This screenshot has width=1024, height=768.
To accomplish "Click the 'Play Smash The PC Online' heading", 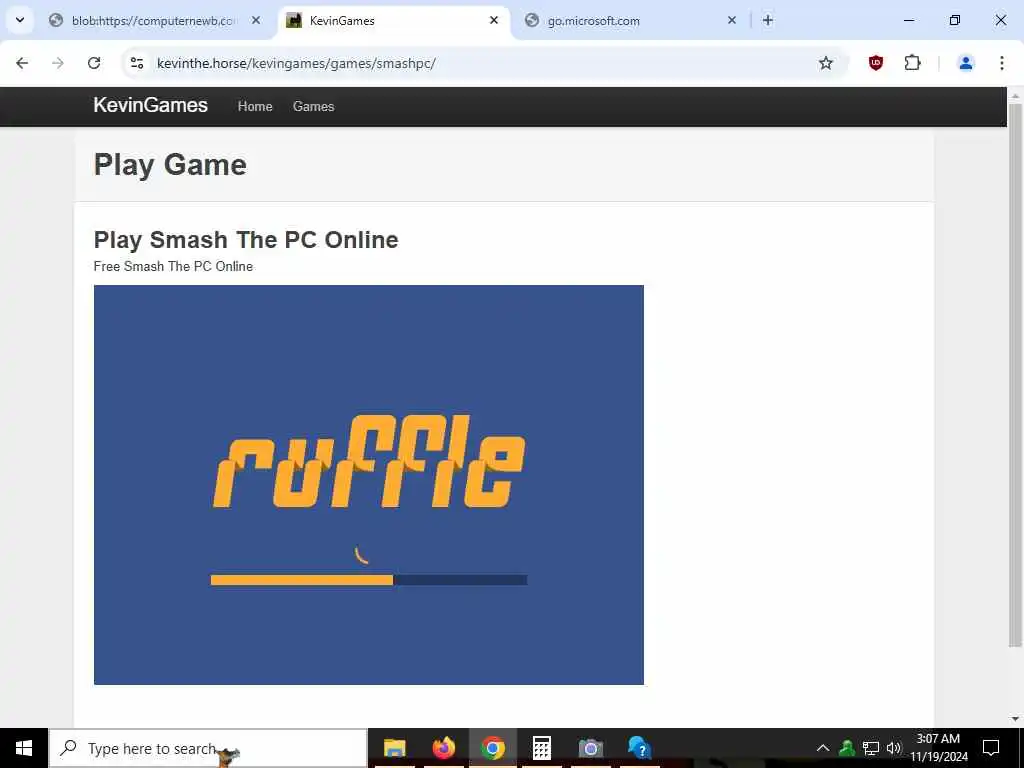I will pyautogui.click(x=246, y=240).
